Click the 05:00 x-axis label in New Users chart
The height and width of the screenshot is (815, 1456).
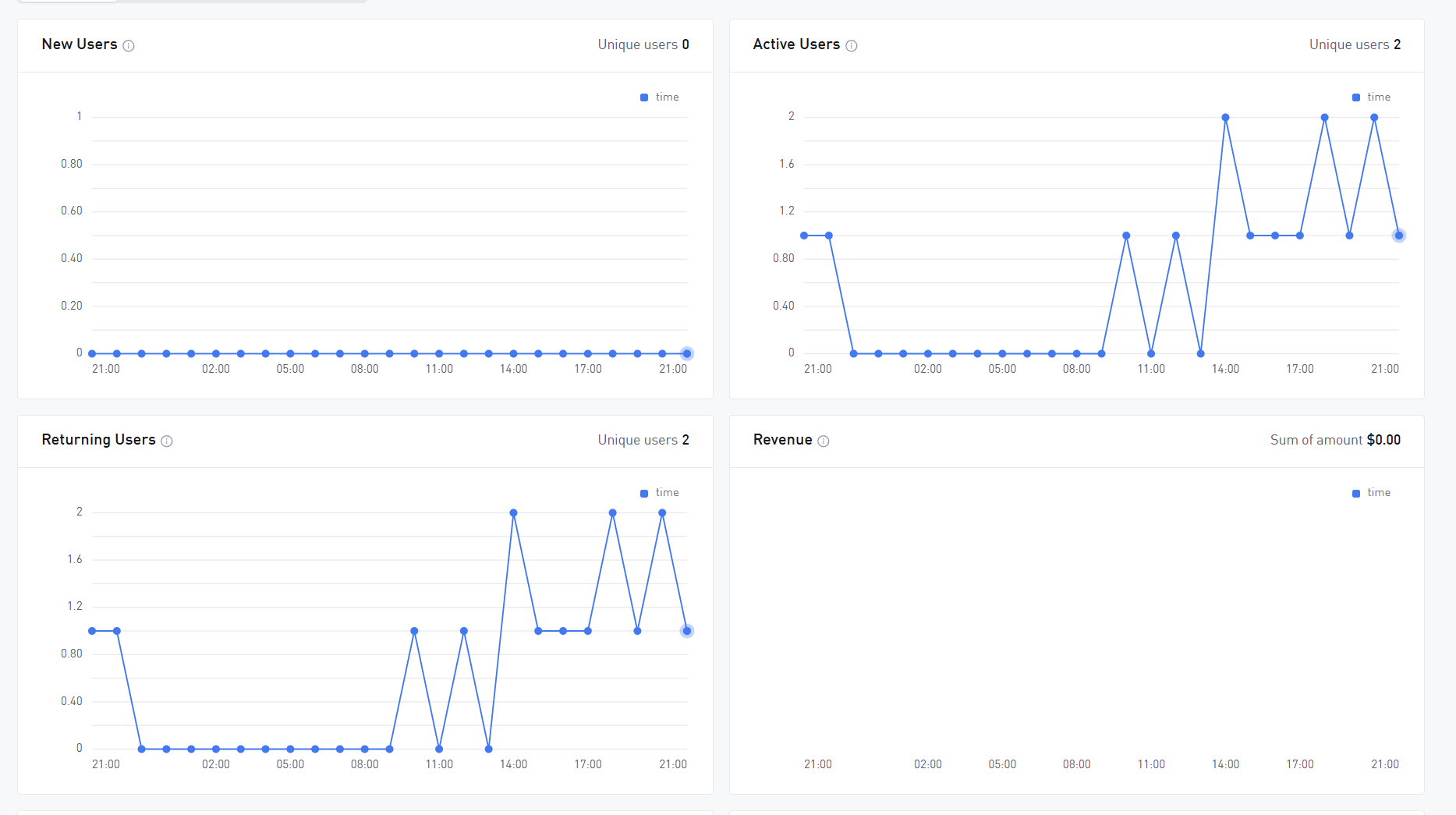tap(290, 369)
